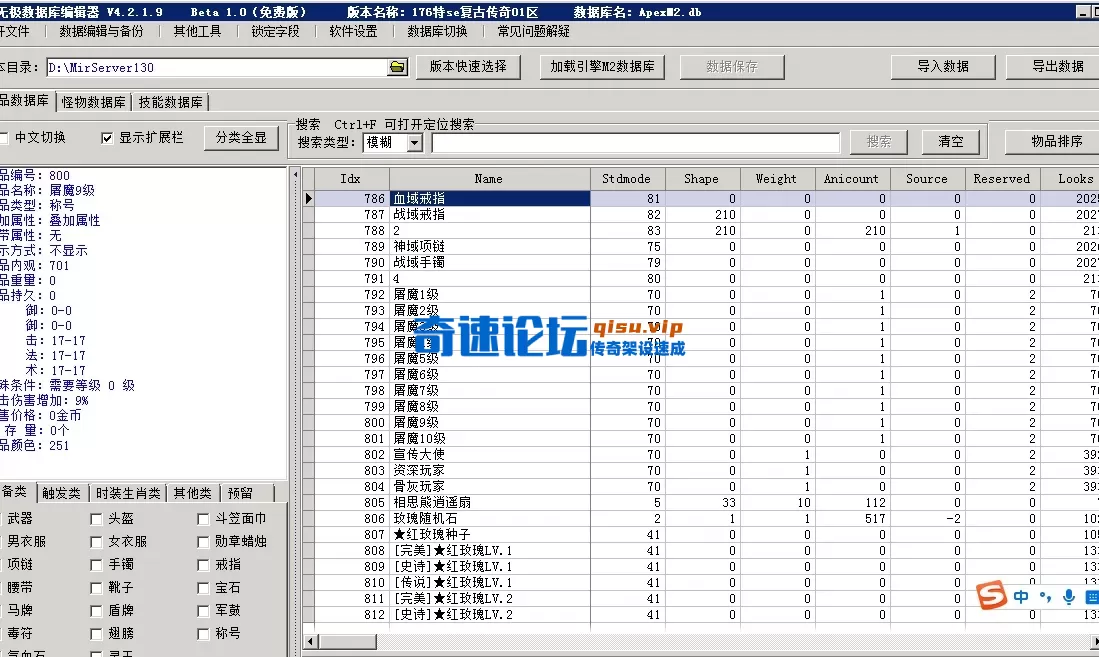This screenshot has width=1099, height=657.
Task: Open the 搜索类型 dropdown showing 模糊
Action: pyautogui.click(x=415, y=142)
